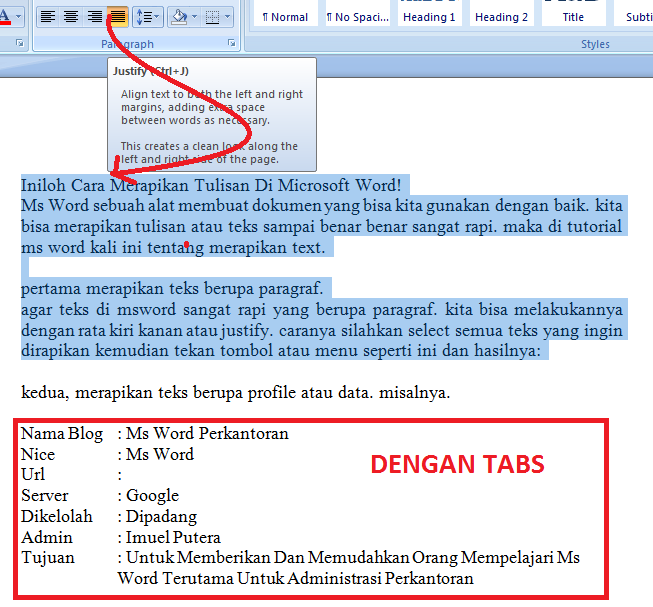Click the line starting 'bisa merapikan tulisan'
Image resolution: width=653 pixels, height=607 pixels.
tap(322, 226)
